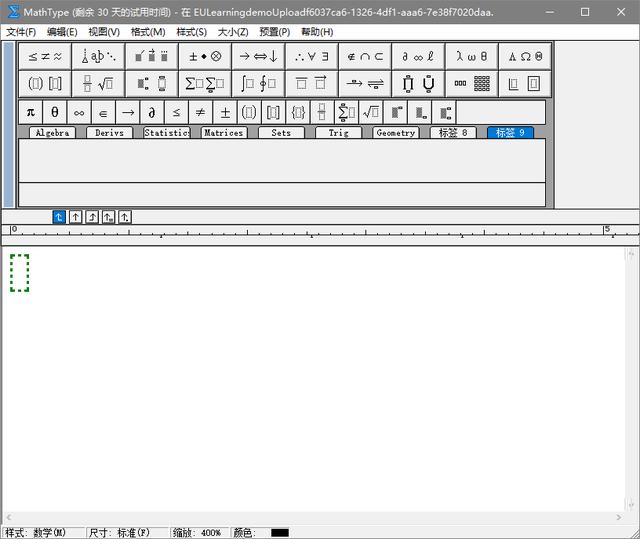Switch to the Geometry tab
640x539 pixels.
click(396, 133)
